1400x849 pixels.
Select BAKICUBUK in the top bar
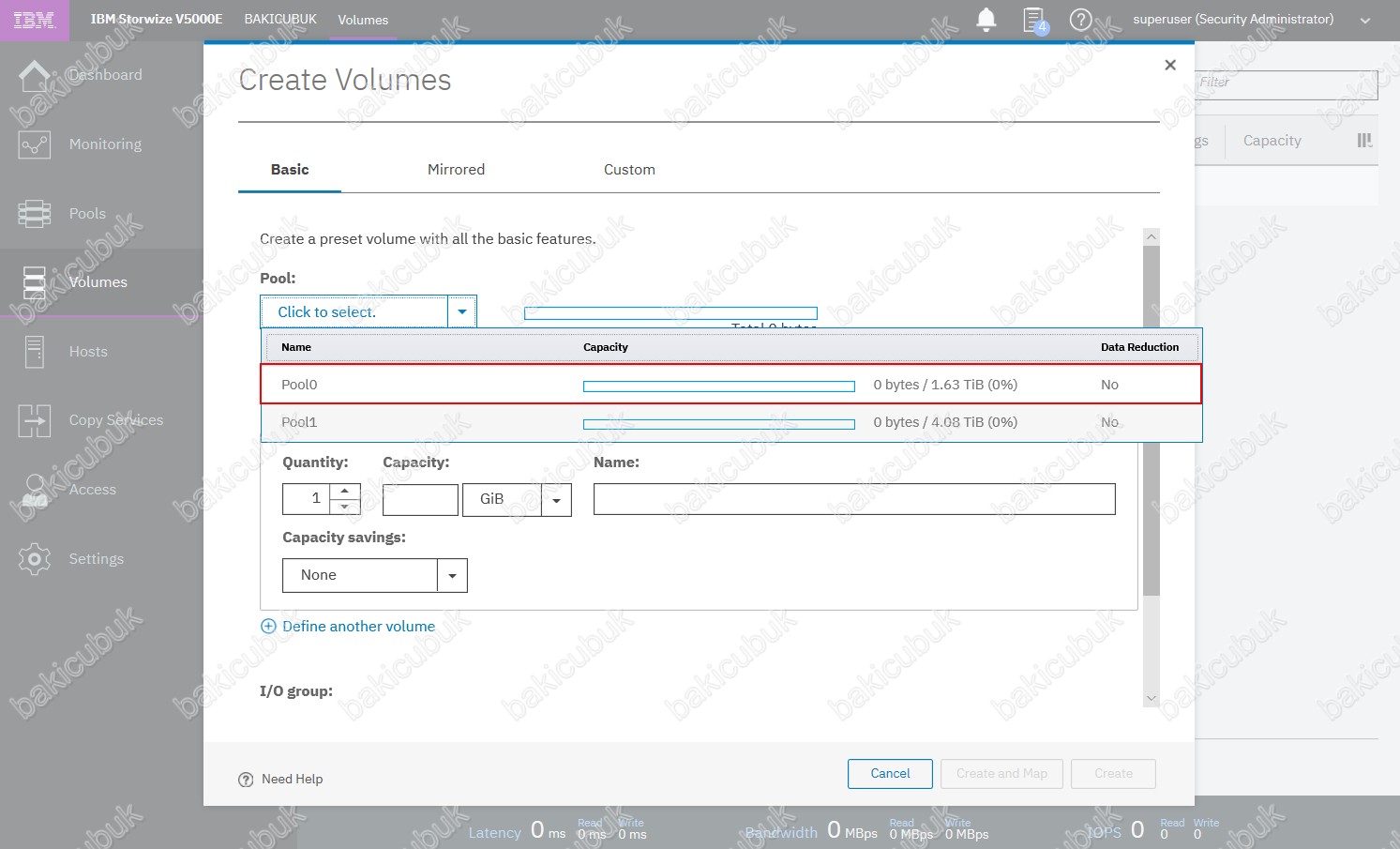pos(280,19)
